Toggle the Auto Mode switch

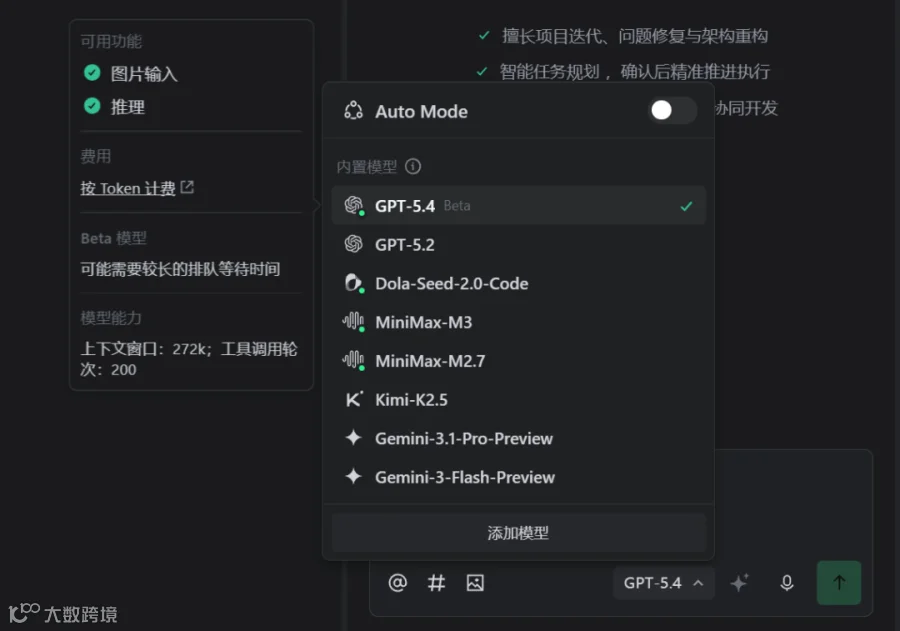(672, 110)
